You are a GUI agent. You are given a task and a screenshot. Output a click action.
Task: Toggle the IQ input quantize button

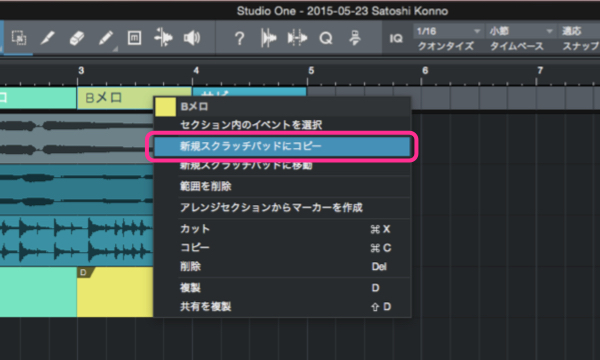coord(396,38)
